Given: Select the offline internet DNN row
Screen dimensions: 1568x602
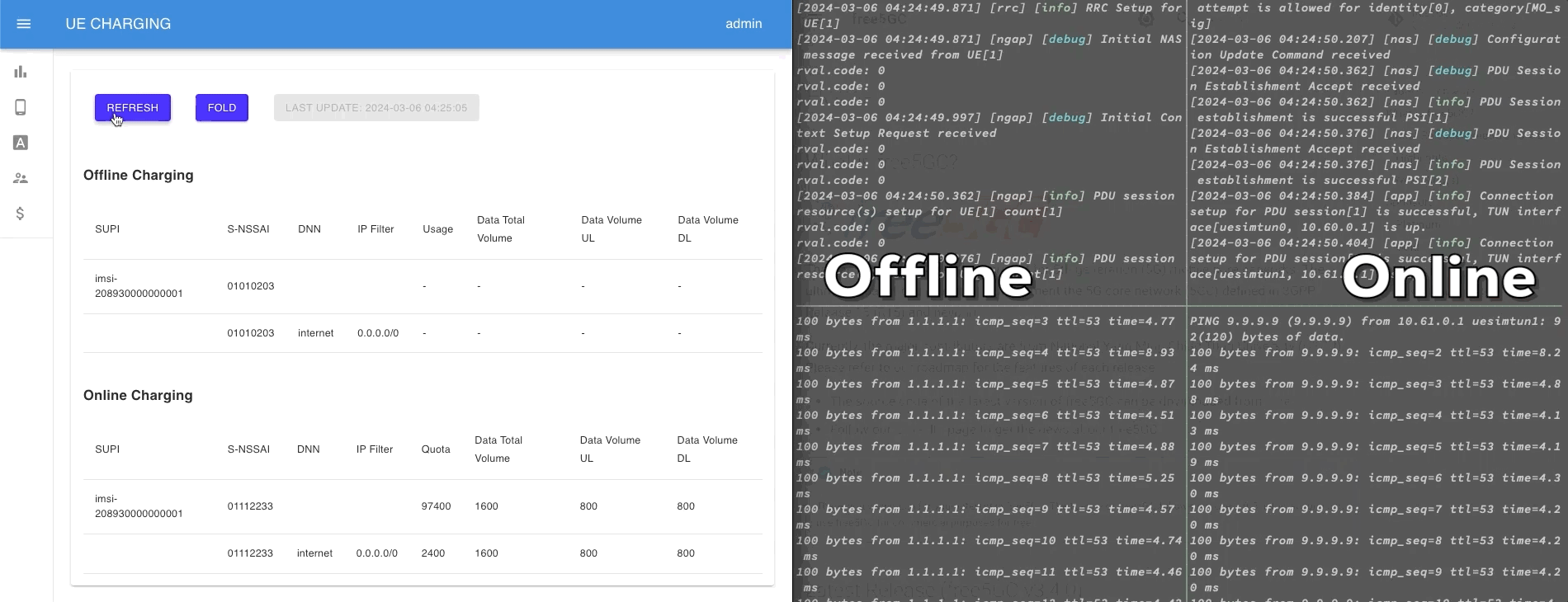Looking at the screenshot, I should pyautogui.click(x=315, y=333).
